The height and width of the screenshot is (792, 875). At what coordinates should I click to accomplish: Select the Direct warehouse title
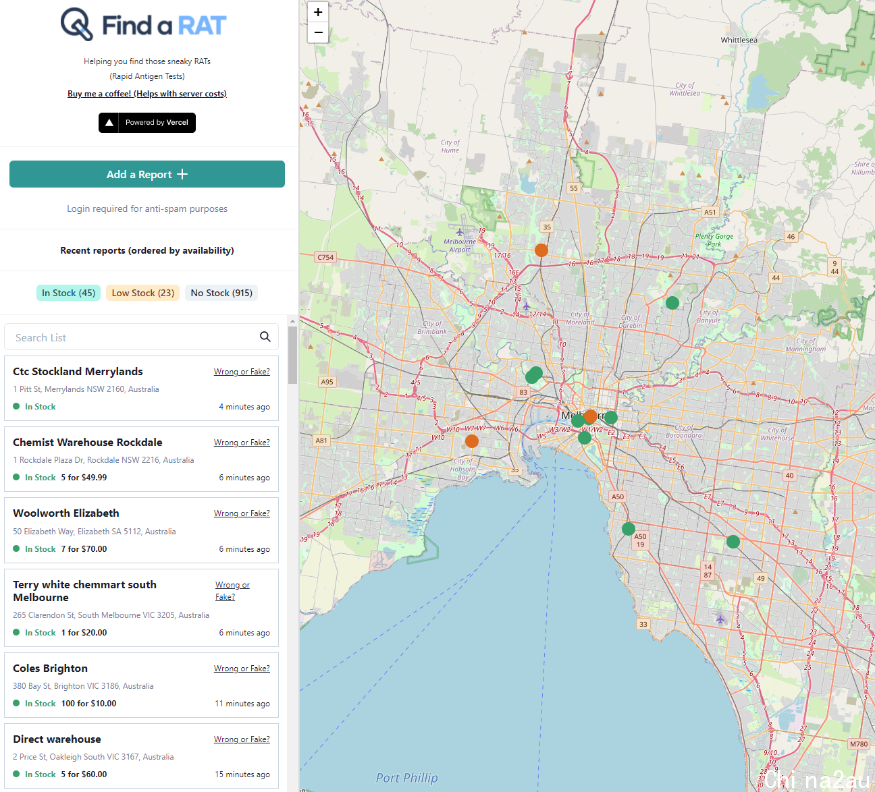57,739
